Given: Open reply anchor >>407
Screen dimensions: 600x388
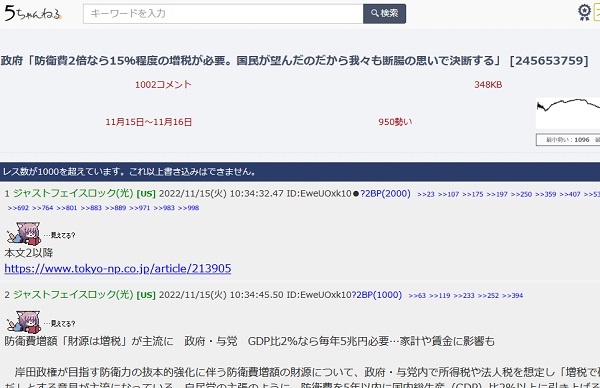Looking at the screenshot, I should pyautogui.click(x=570, y=194).
